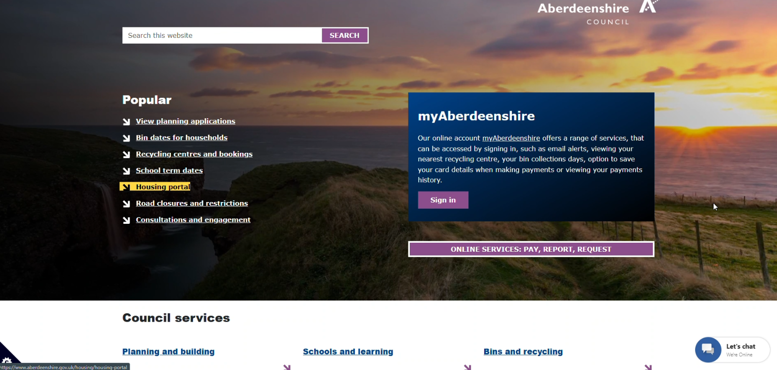Open View planning applications link

[x=185, y=121]
